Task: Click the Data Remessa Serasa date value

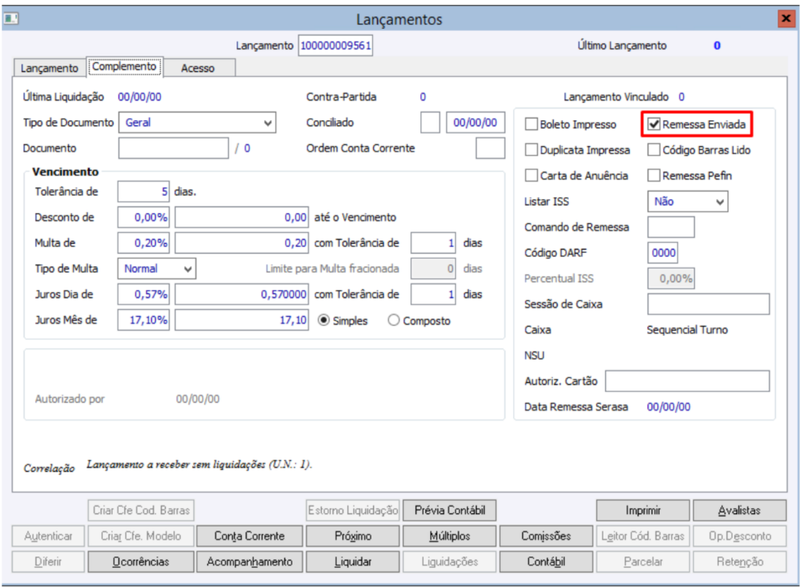Action: tap(668, 407)
